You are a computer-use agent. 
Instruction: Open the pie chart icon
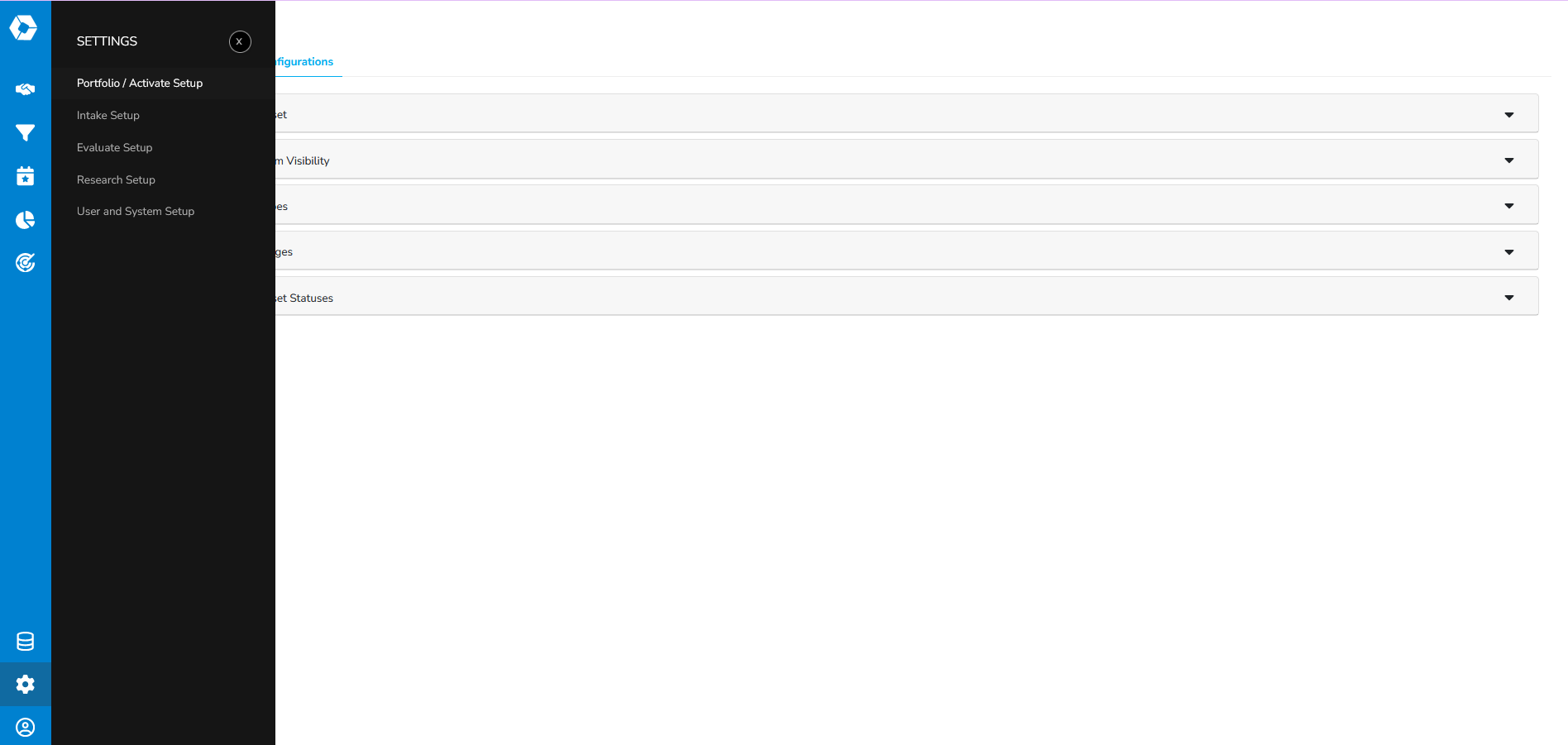point(25,220)
